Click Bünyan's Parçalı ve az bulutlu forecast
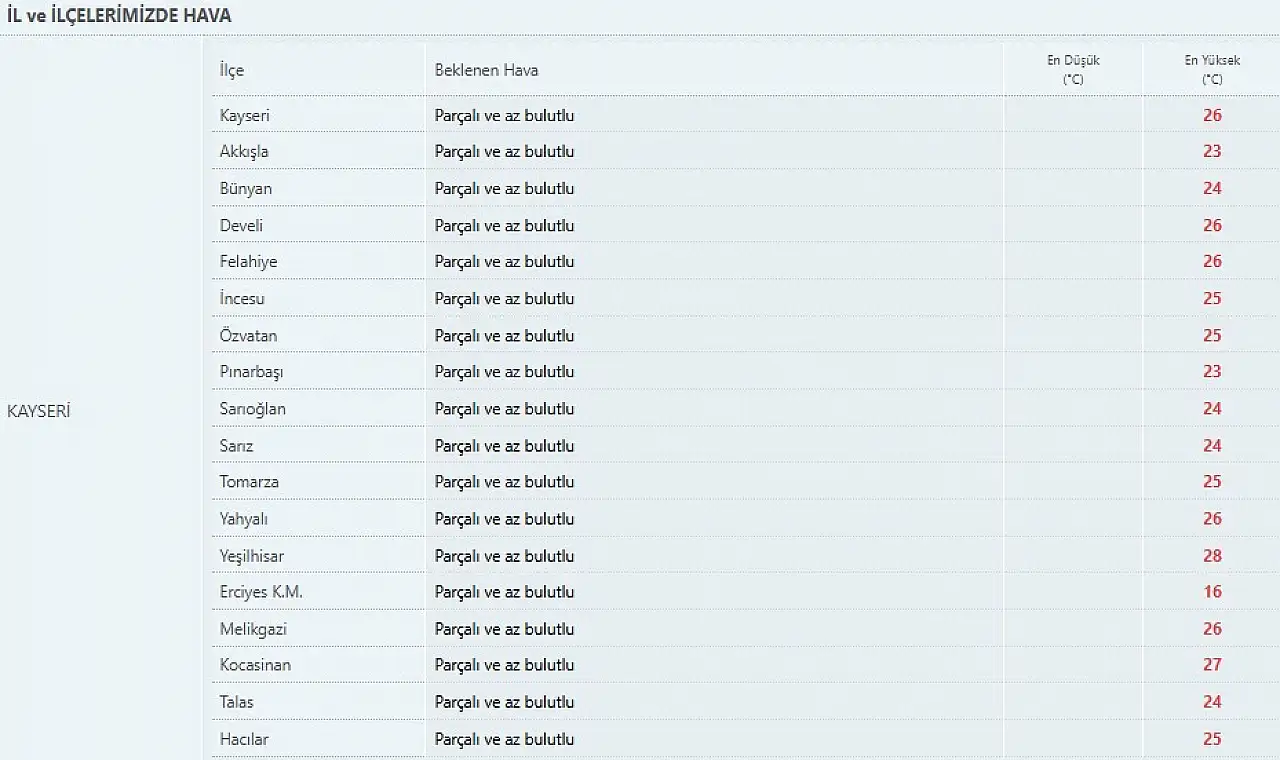 (505, 189)
